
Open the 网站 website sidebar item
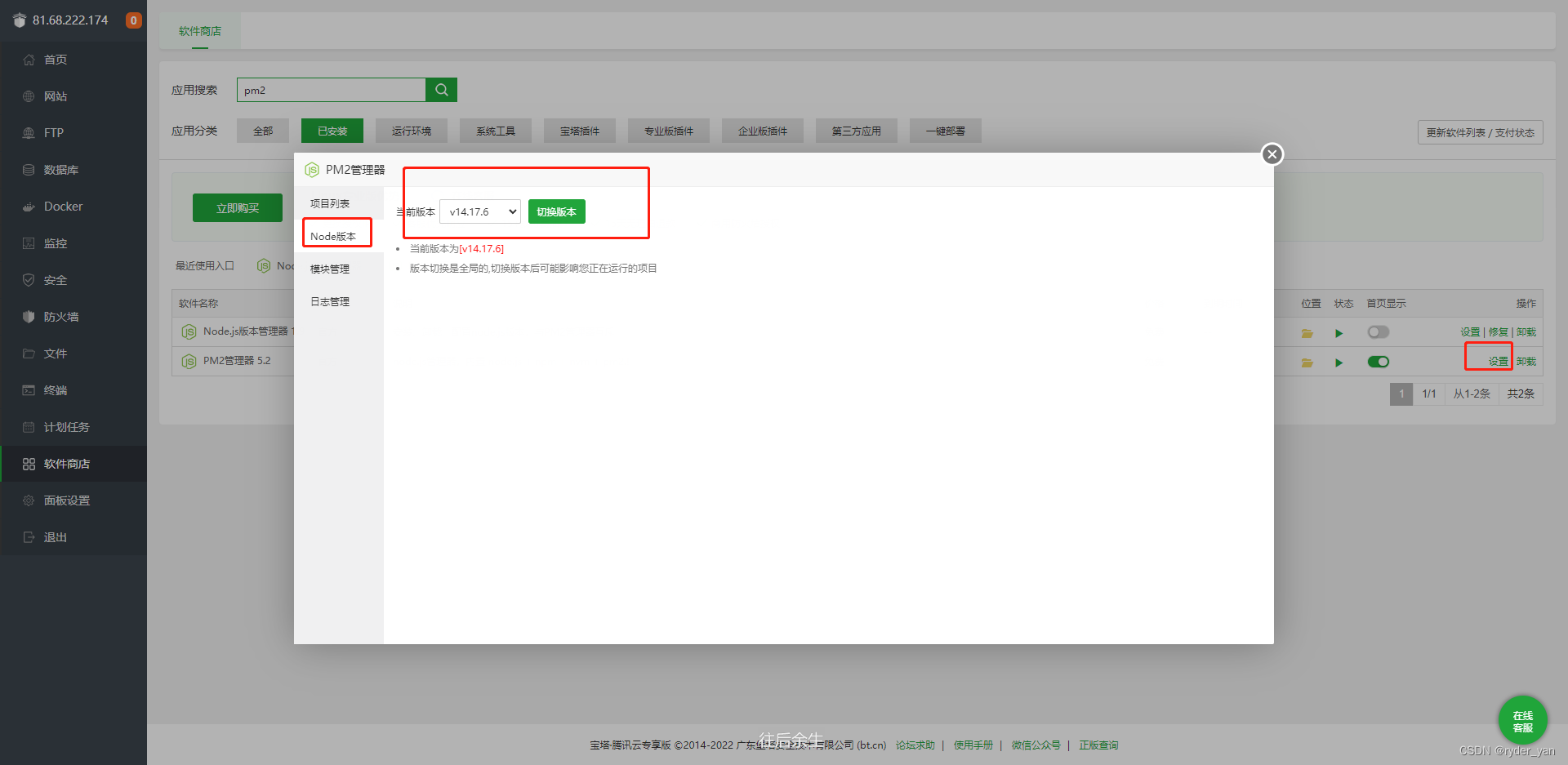tap(73, 96)
